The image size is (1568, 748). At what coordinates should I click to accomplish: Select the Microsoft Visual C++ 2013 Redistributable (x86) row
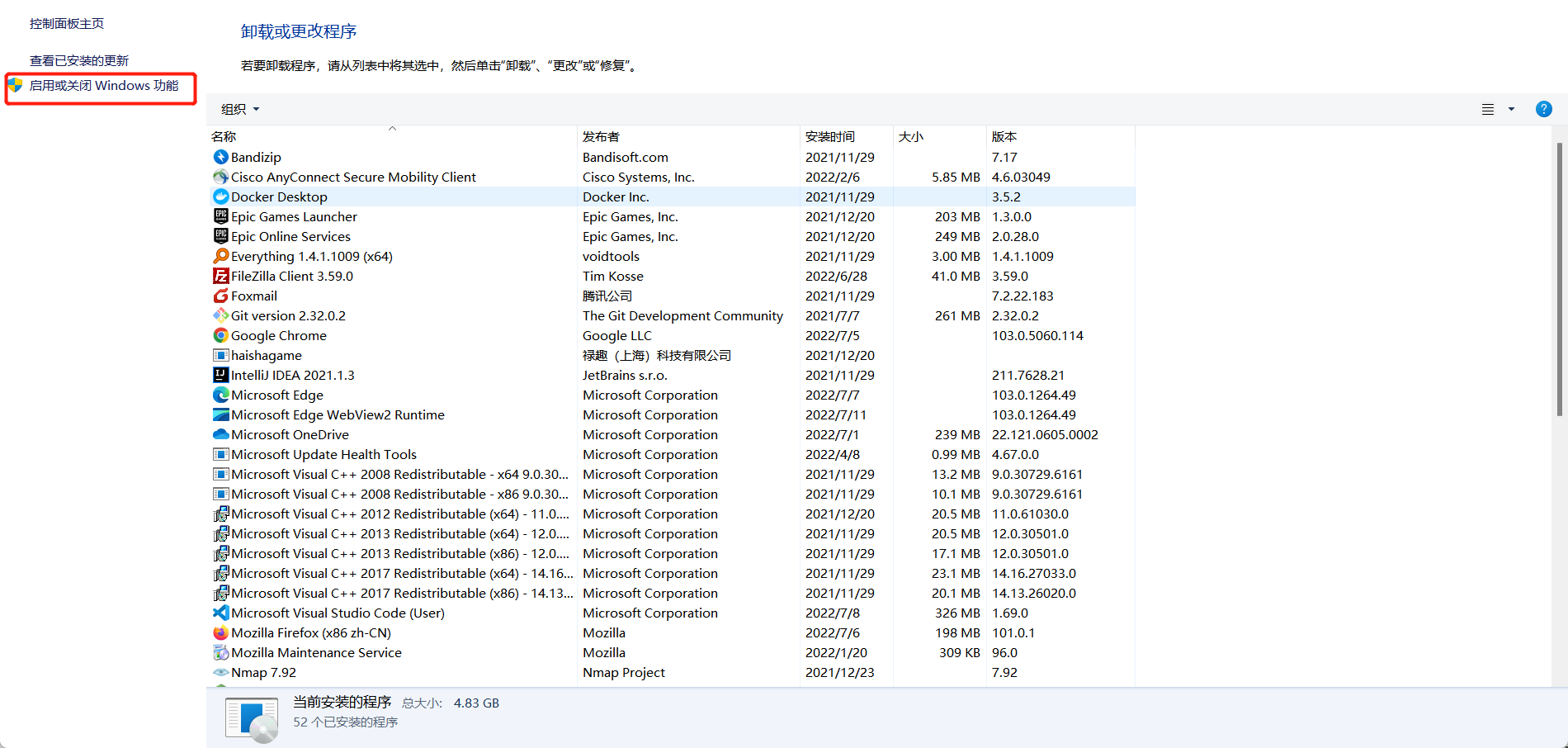(673, 553)
